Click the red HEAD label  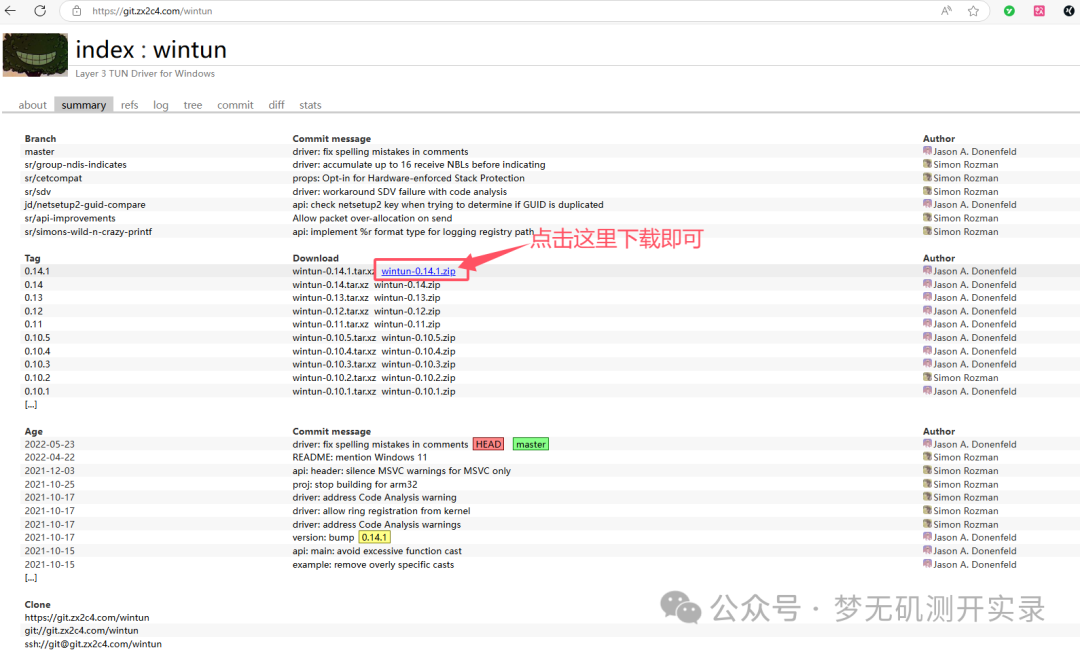[x=488, y=444]
